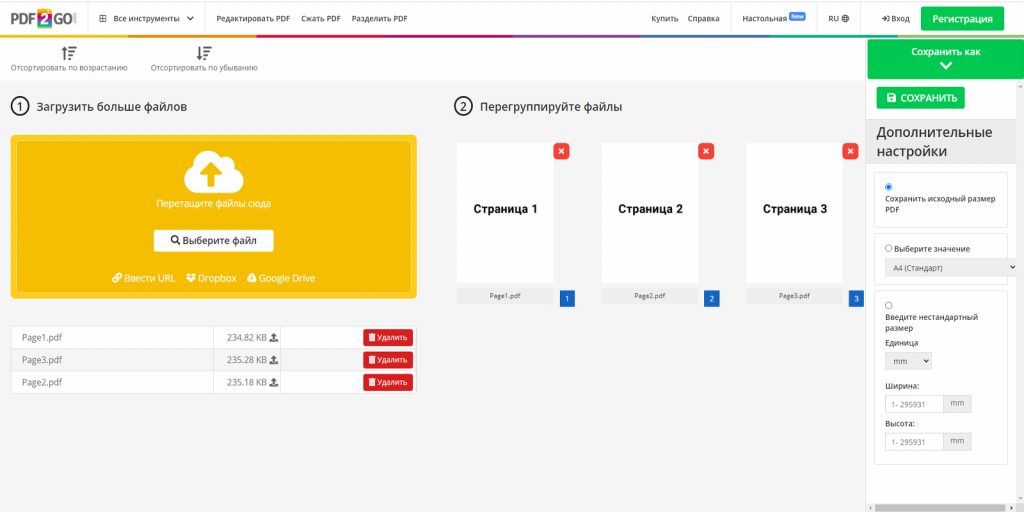The width and height of the screenshot is (1024, 512).
Task: Remove Страница 1 thumbnail with red X
Action: pos(561,152)
